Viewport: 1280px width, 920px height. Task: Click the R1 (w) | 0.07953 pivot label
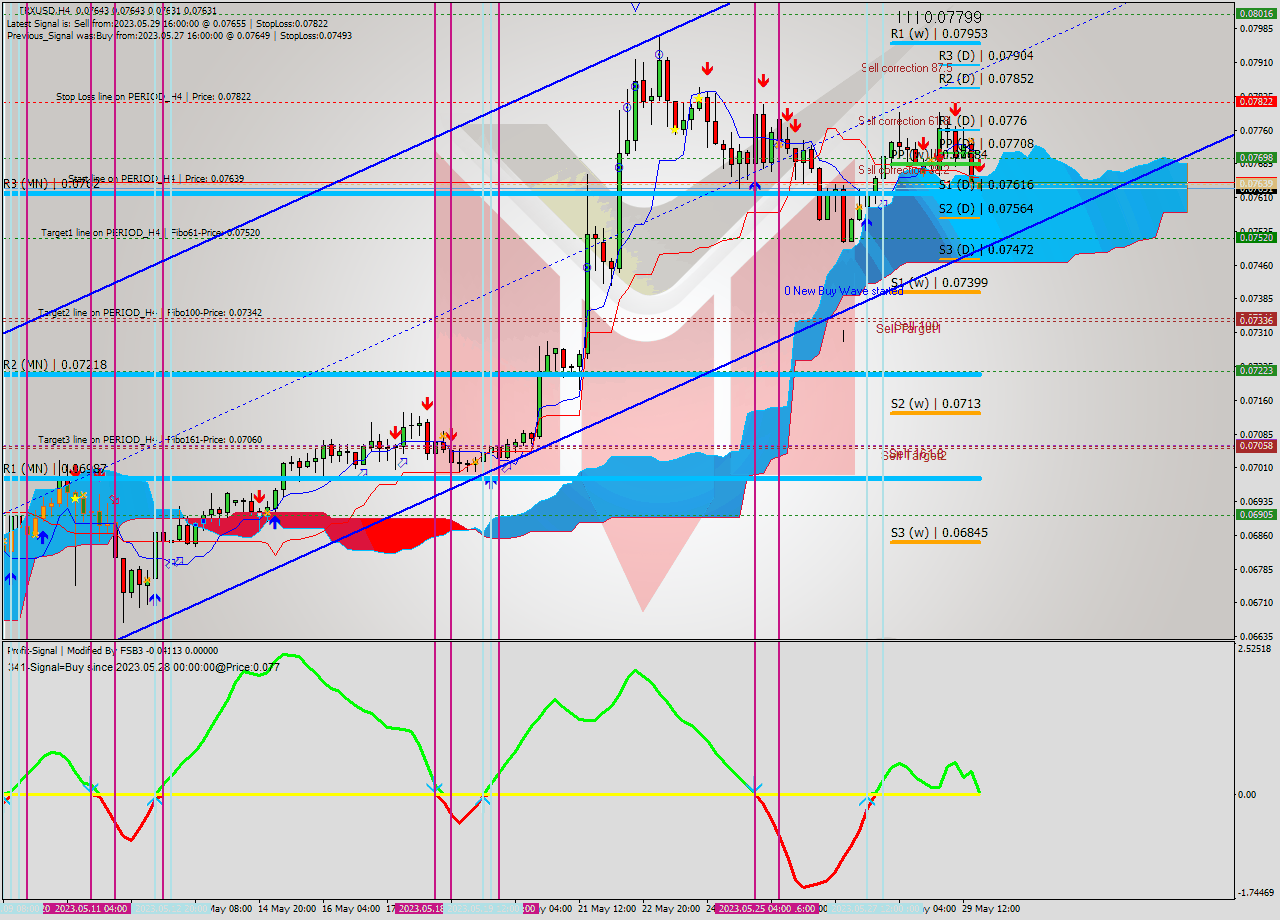pyautogui.click(x=939, y=34)
